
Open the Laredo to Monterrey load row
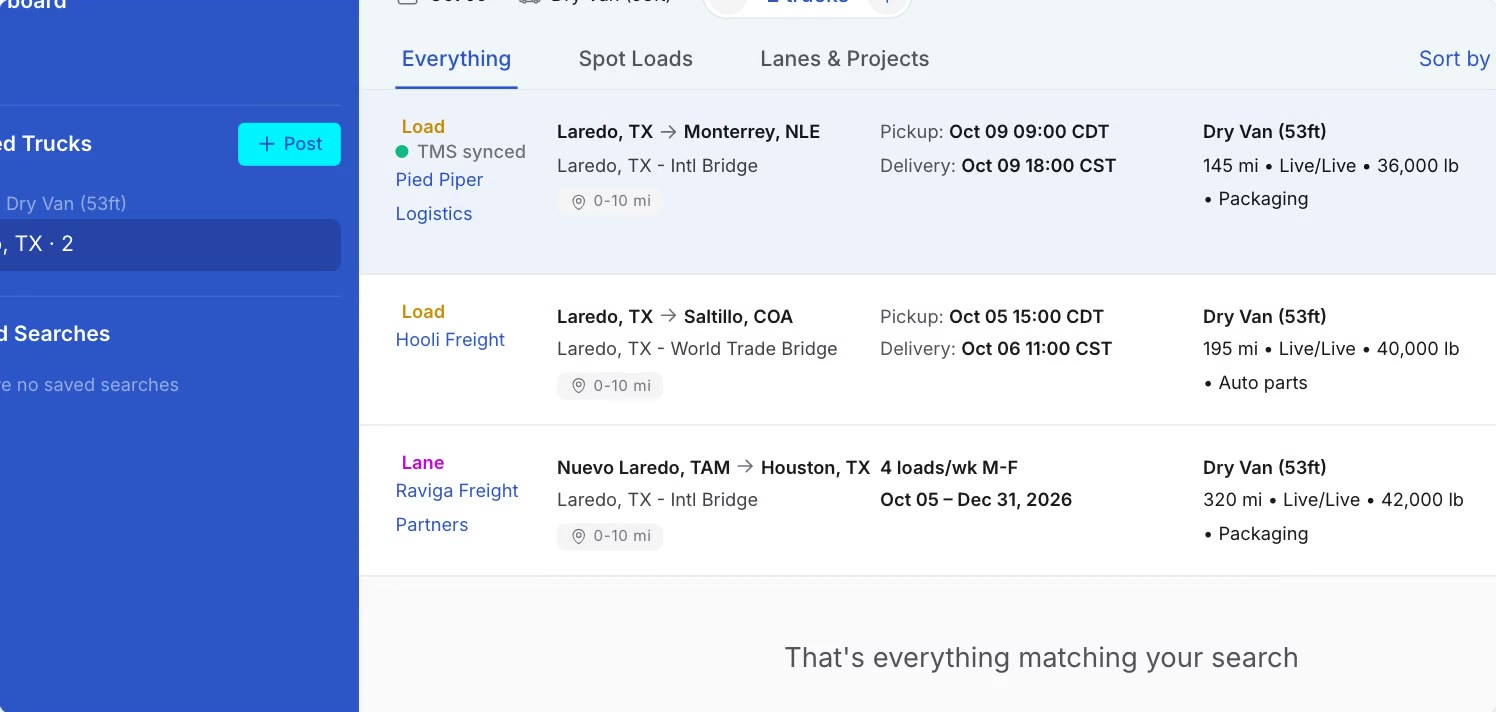928,182
